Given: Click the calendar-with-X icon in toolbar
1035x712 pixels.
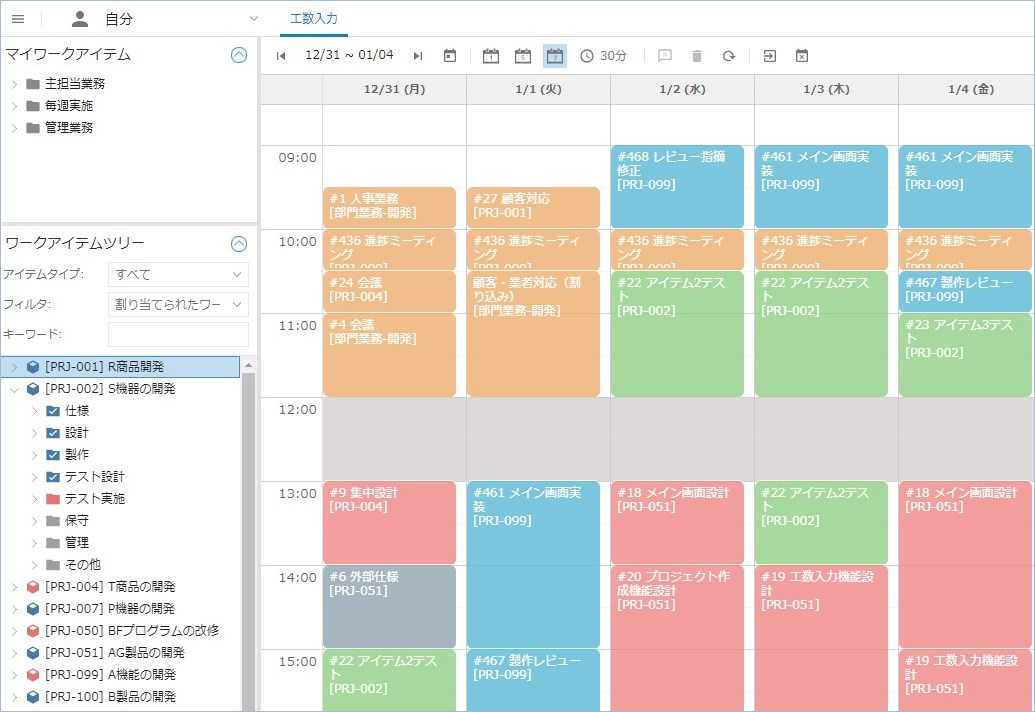Looking at the screenshot, I should tap(801, 56).
